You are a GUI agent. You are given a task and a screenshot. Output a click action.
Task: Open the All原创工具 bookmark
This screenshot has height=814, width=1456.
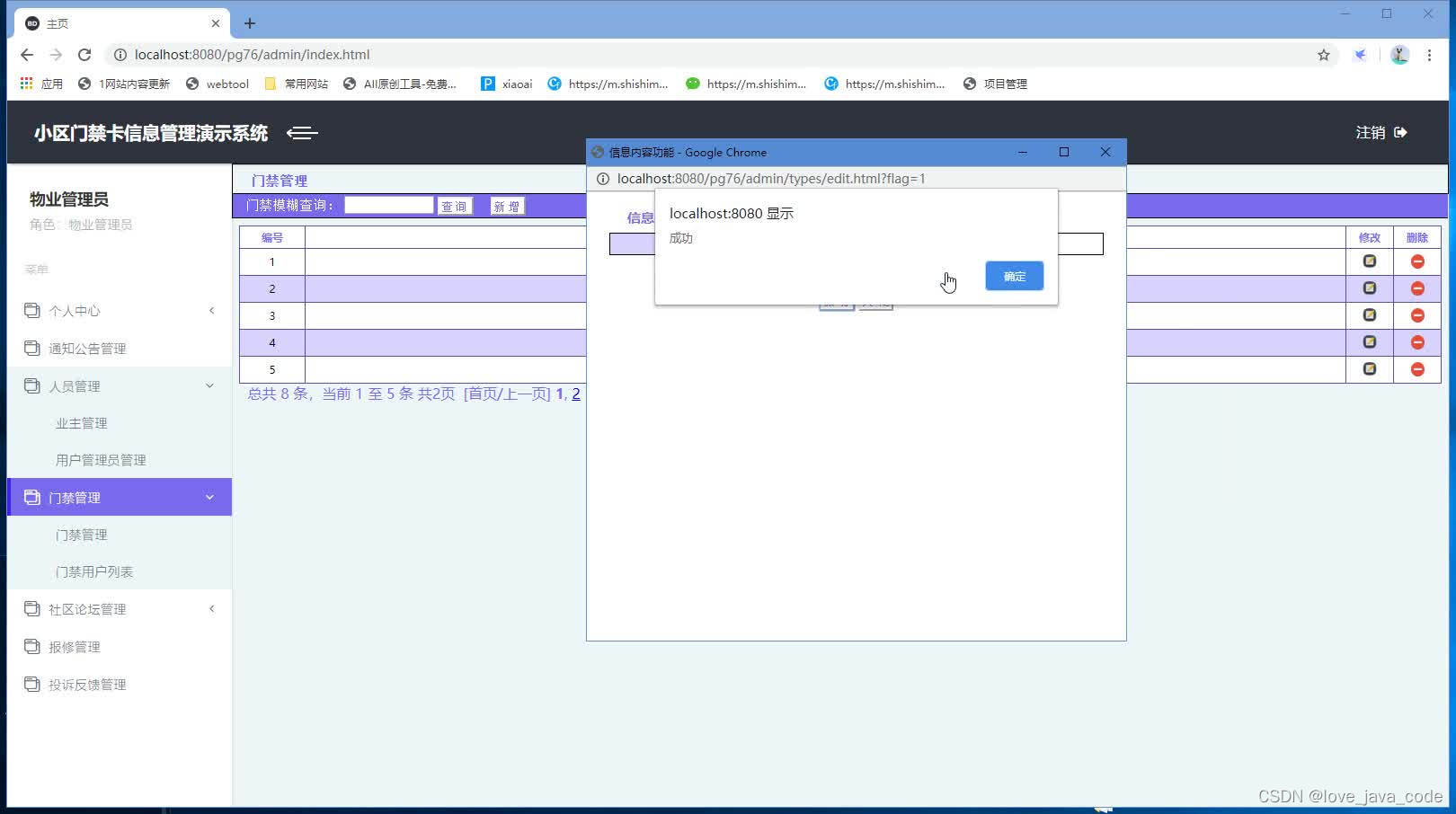(400, 84)
